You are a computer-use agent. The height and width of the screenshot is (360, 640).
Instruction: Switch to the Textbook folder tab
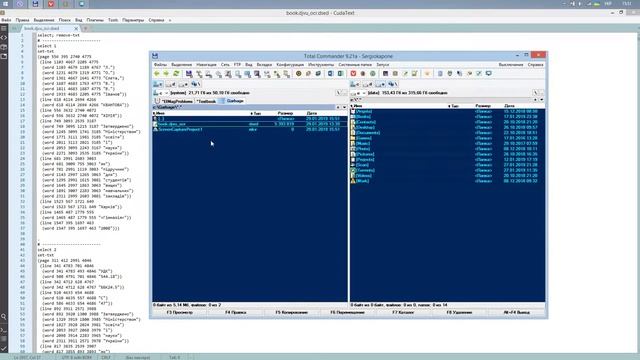(x=206, y=101)
